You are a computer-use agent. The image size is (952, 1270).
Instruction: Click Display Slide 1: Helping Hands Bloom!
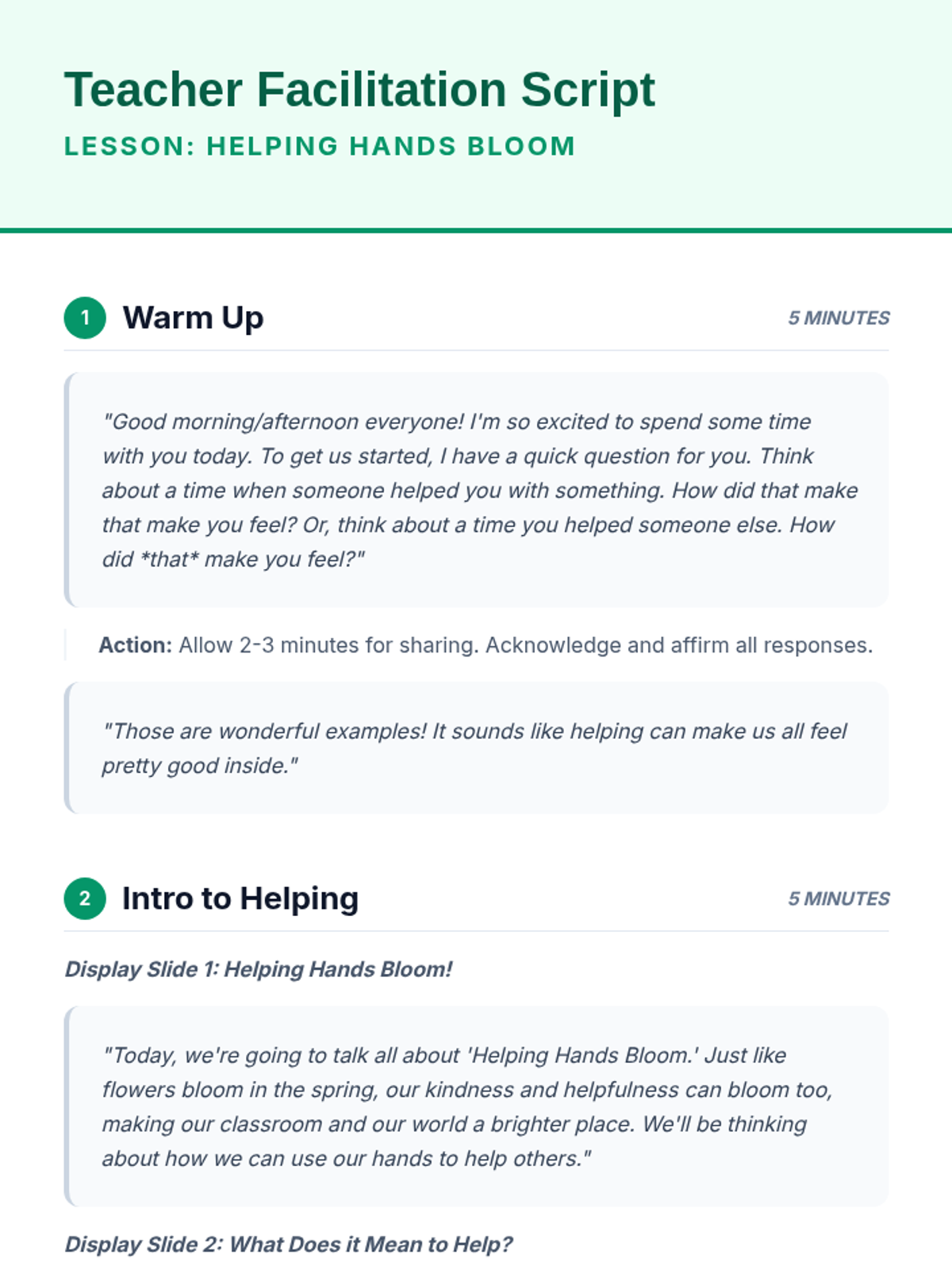[x=259, y=969]
